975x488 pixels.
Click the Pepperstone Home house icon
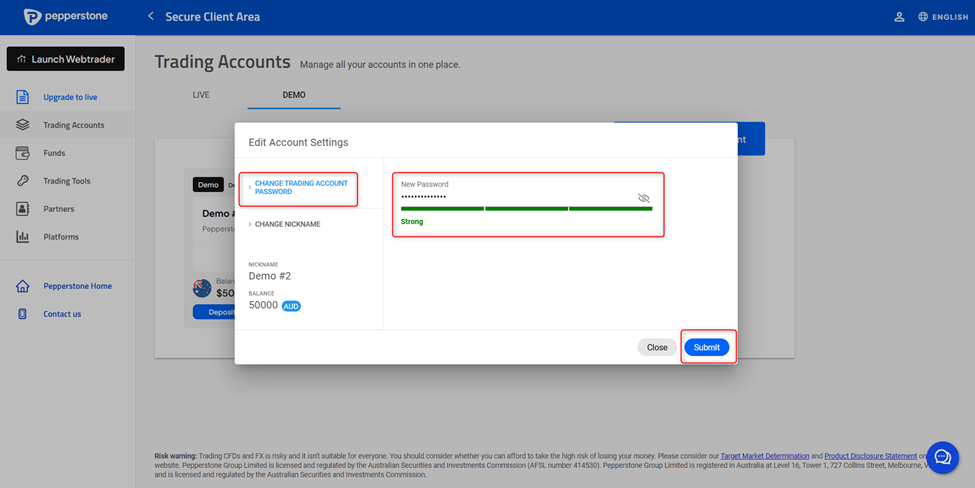[22, 286]
